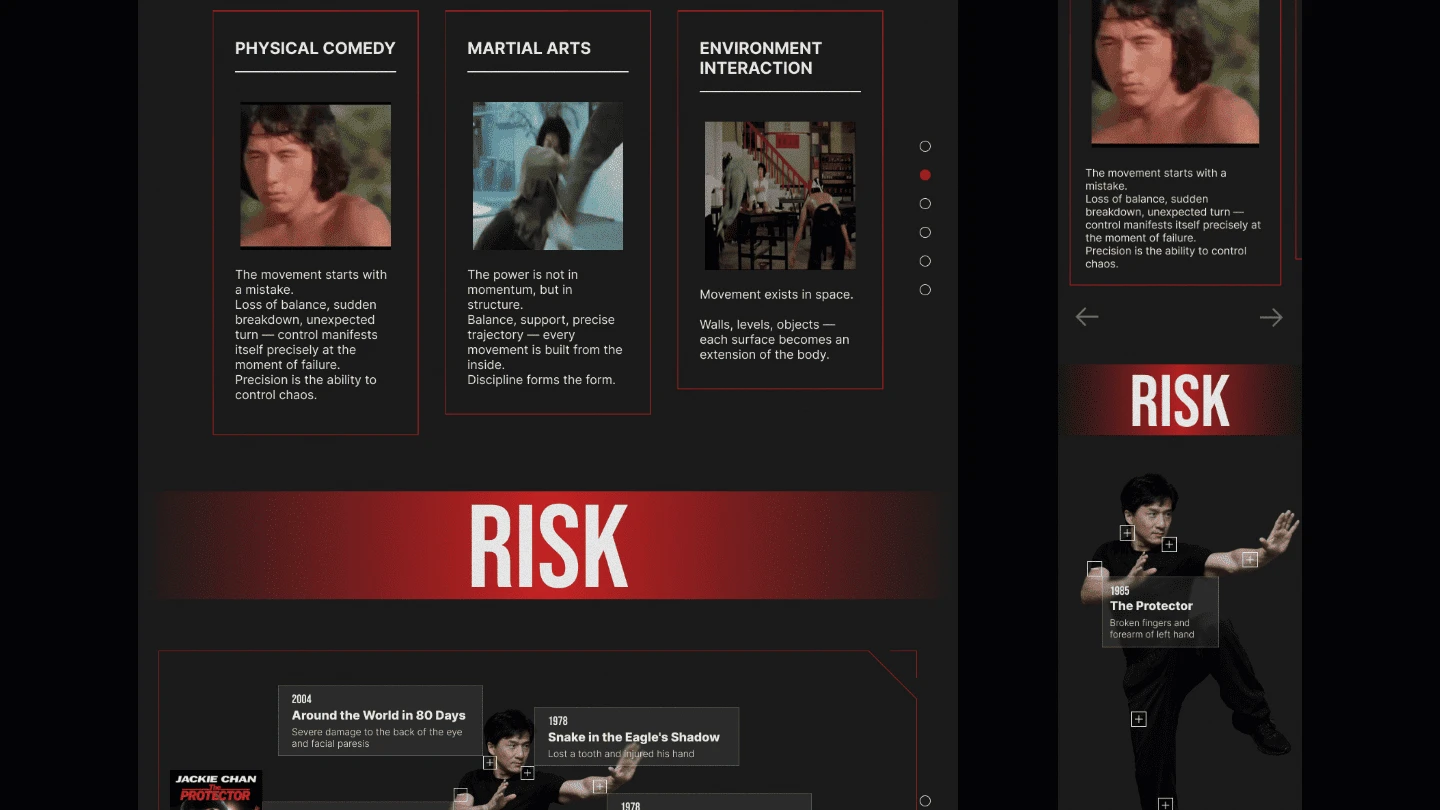Image resolution: width=1440 pixels, height=810 pixels.
Task: Select the active red pagination dot
Action: tap(925, 174)
